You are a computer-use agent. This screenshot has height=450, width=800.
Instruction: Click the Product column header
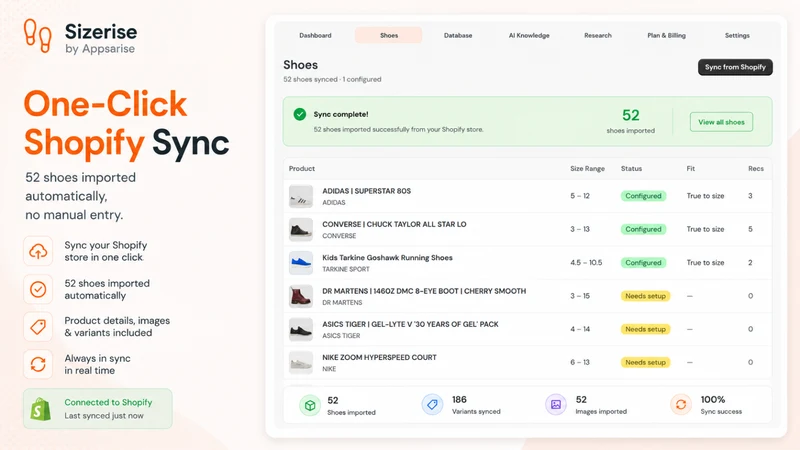(302, 168)
